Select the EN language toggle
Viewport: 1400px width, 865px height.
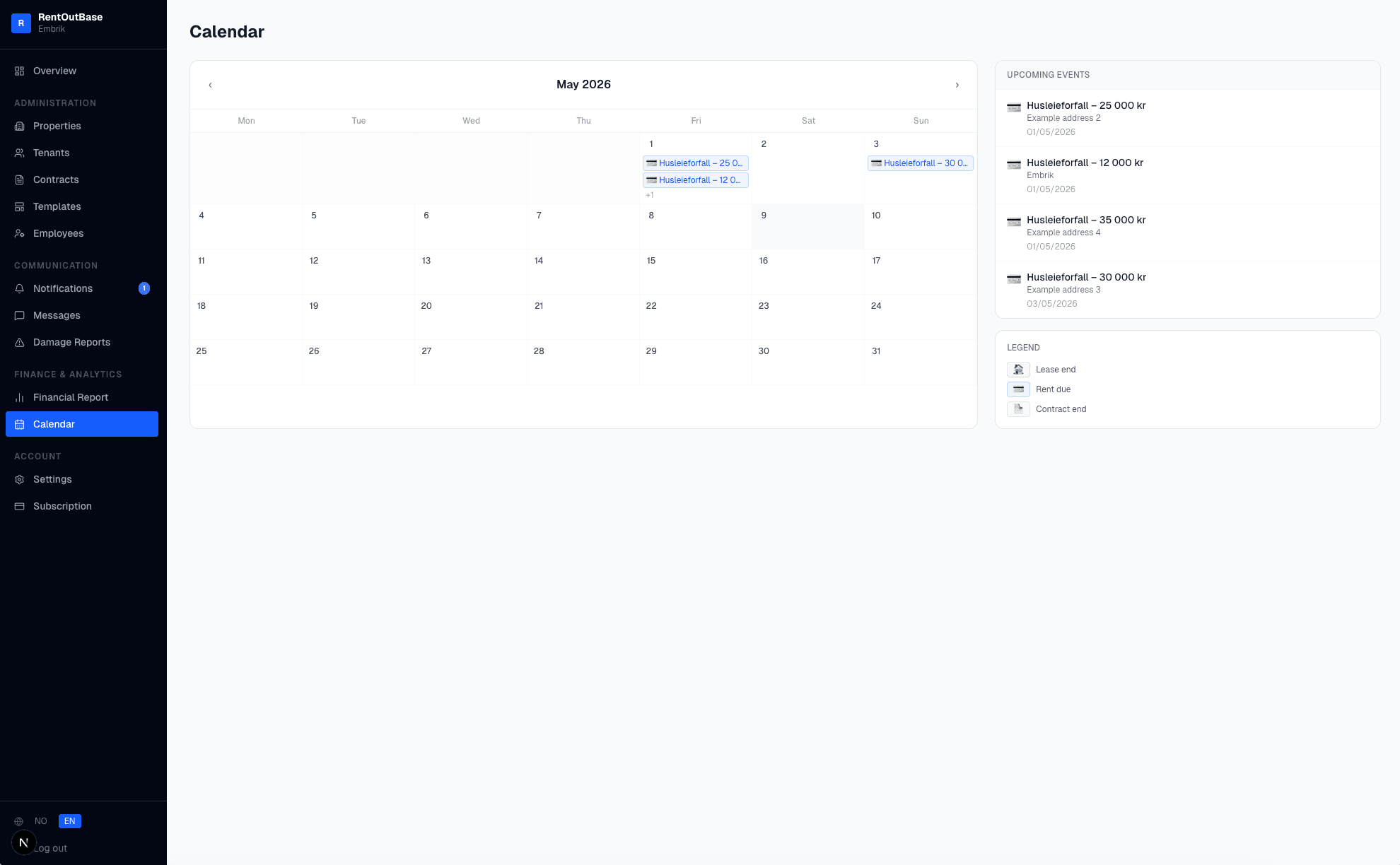pos(69,821)
